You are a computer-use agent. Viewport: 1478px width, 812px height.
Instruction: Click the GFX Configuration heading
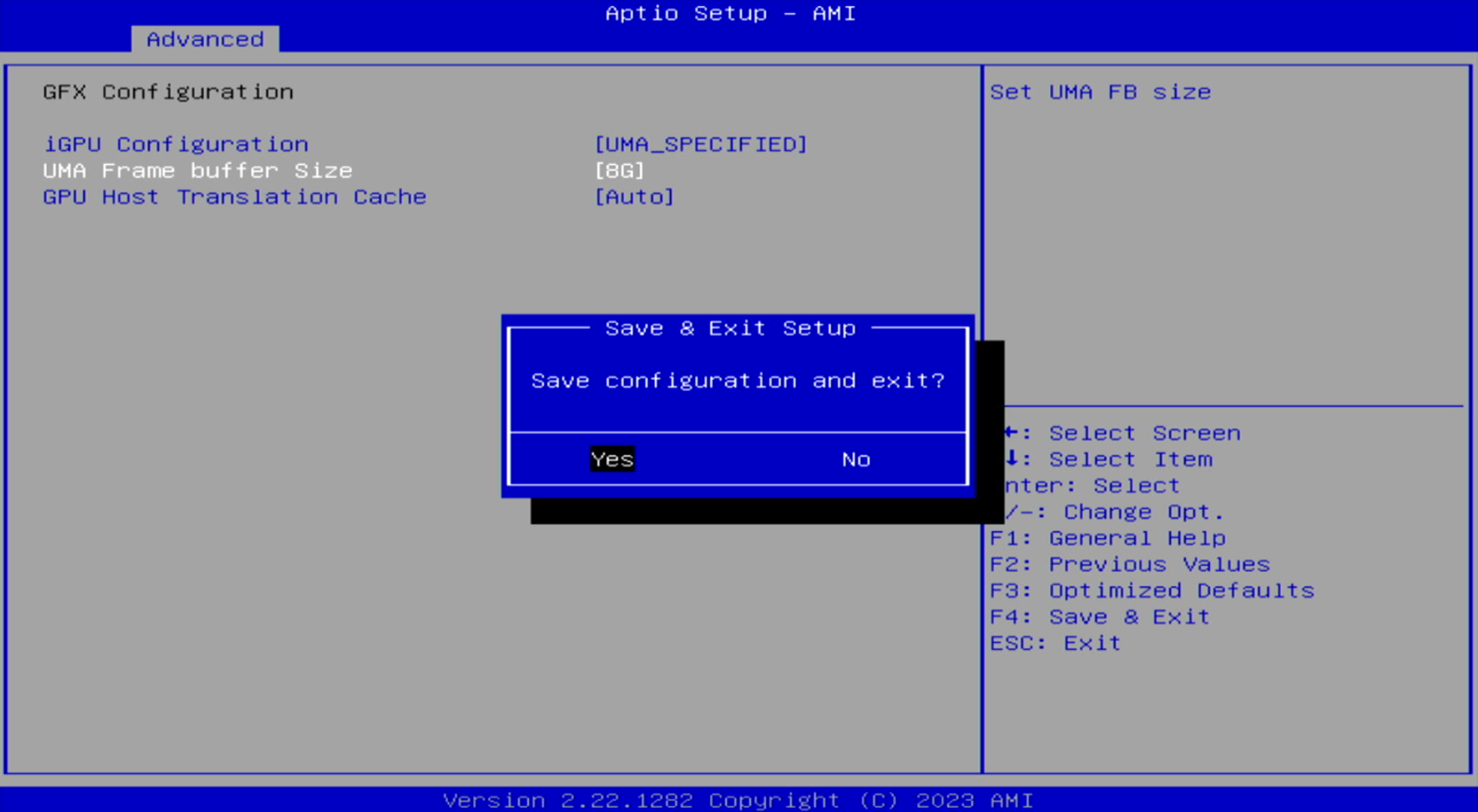[168, 92]
